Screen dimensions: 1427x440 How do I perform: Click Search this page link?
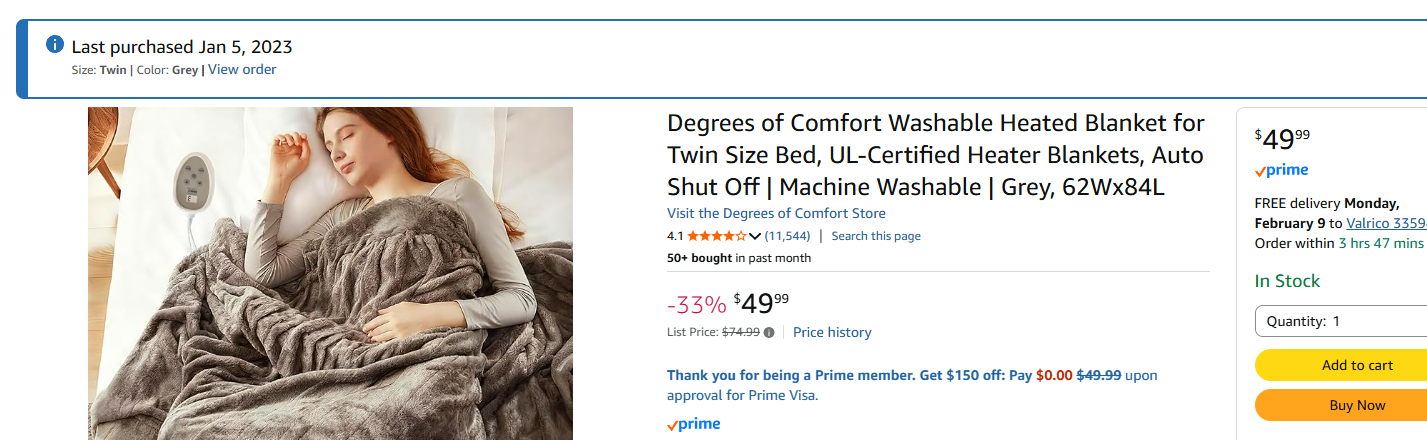876,236
